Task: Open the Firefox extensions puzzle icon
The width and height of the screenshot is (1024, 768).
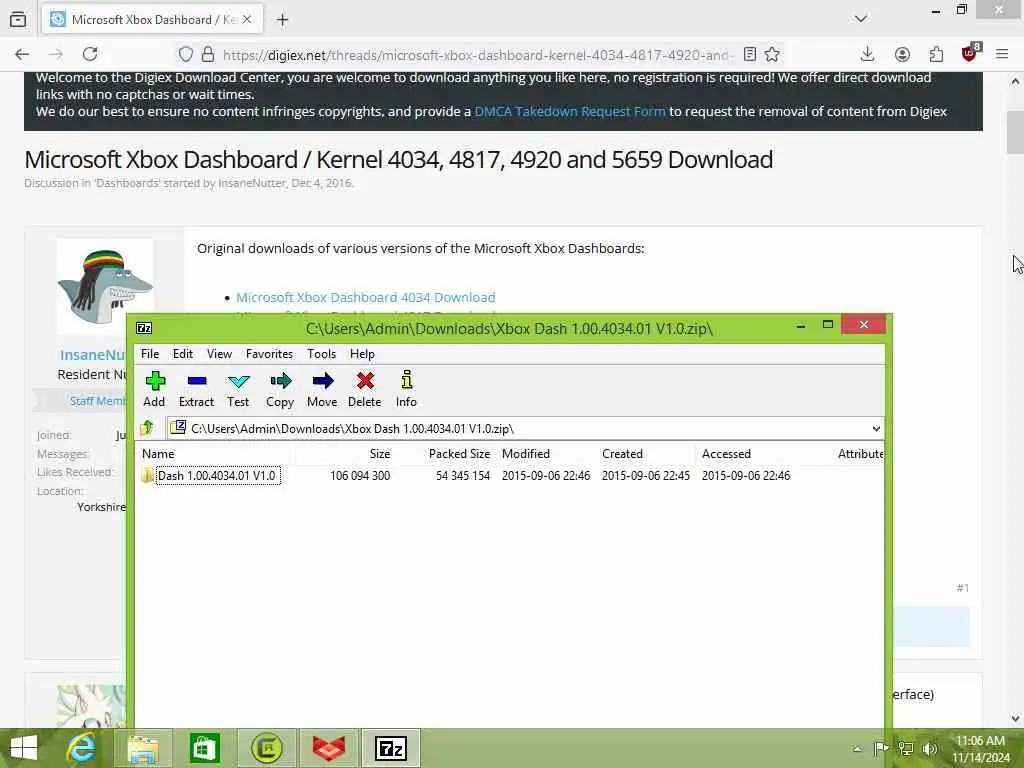Action: (x=936, y=54)
